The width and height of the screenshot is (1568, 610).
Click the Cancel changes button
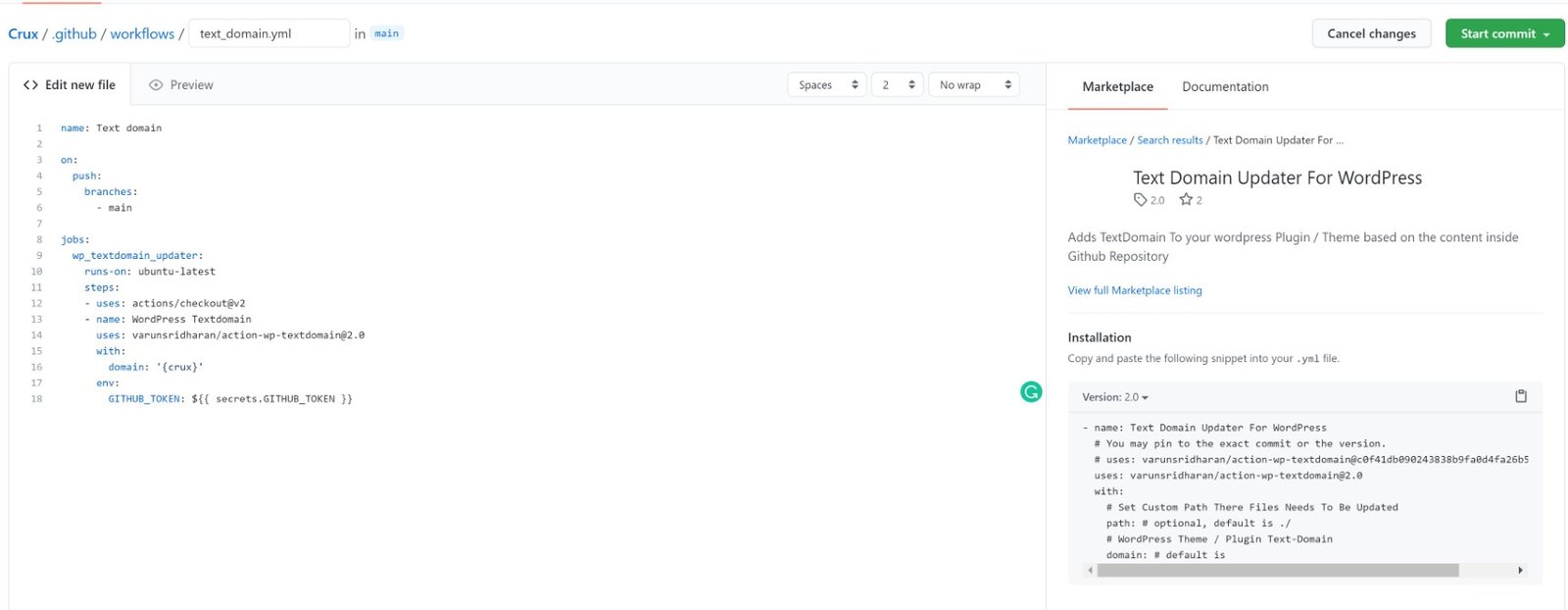pos(1371,33)
